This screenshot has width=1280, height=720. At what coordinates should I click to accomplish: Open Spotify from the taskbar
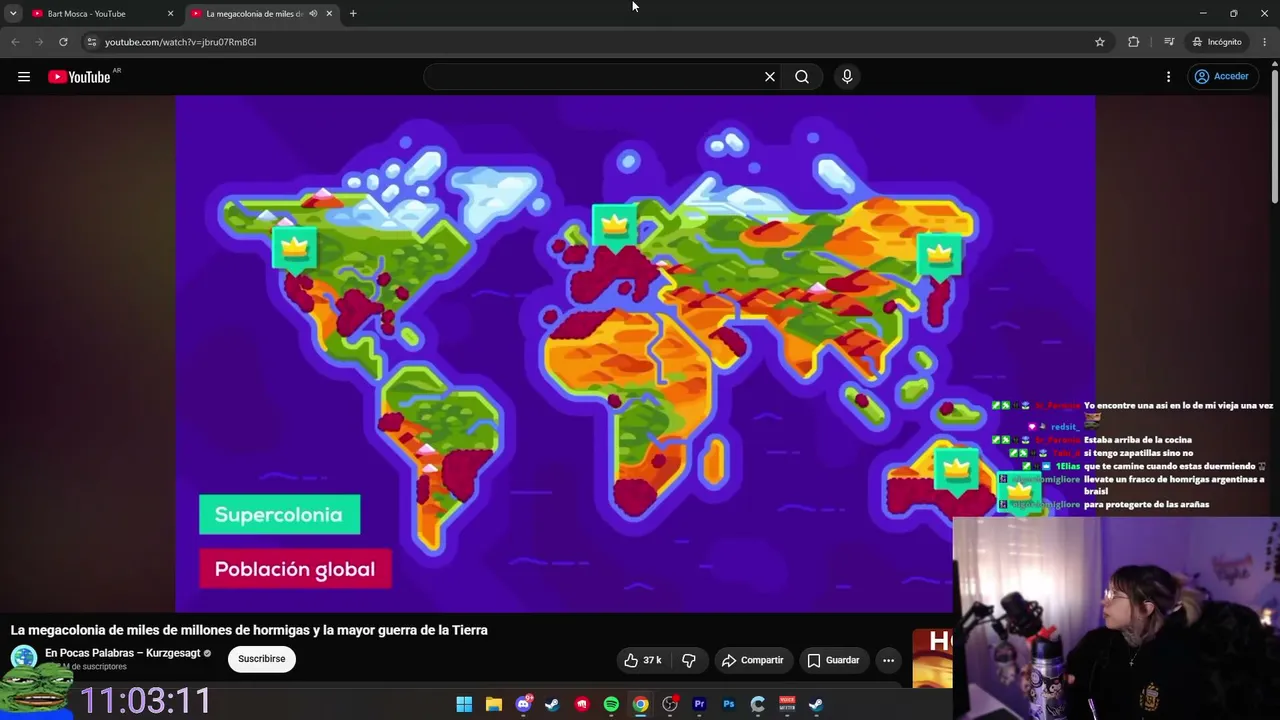tap(611, 704)
